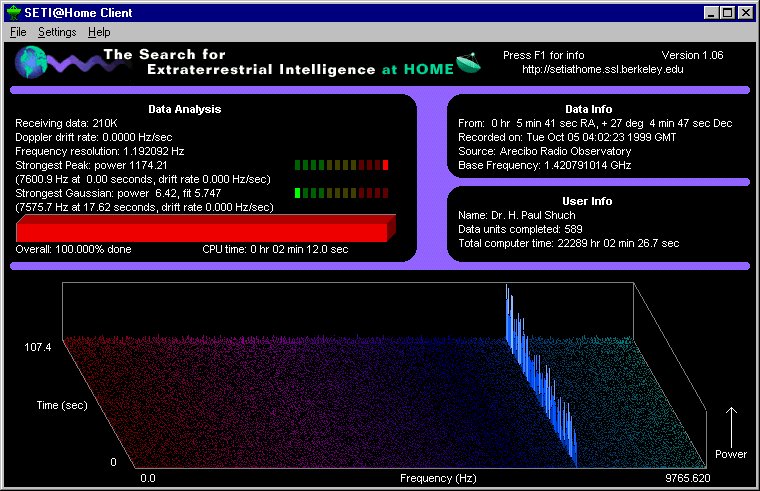Click 'Version 1.06' text

click(692, 55)
